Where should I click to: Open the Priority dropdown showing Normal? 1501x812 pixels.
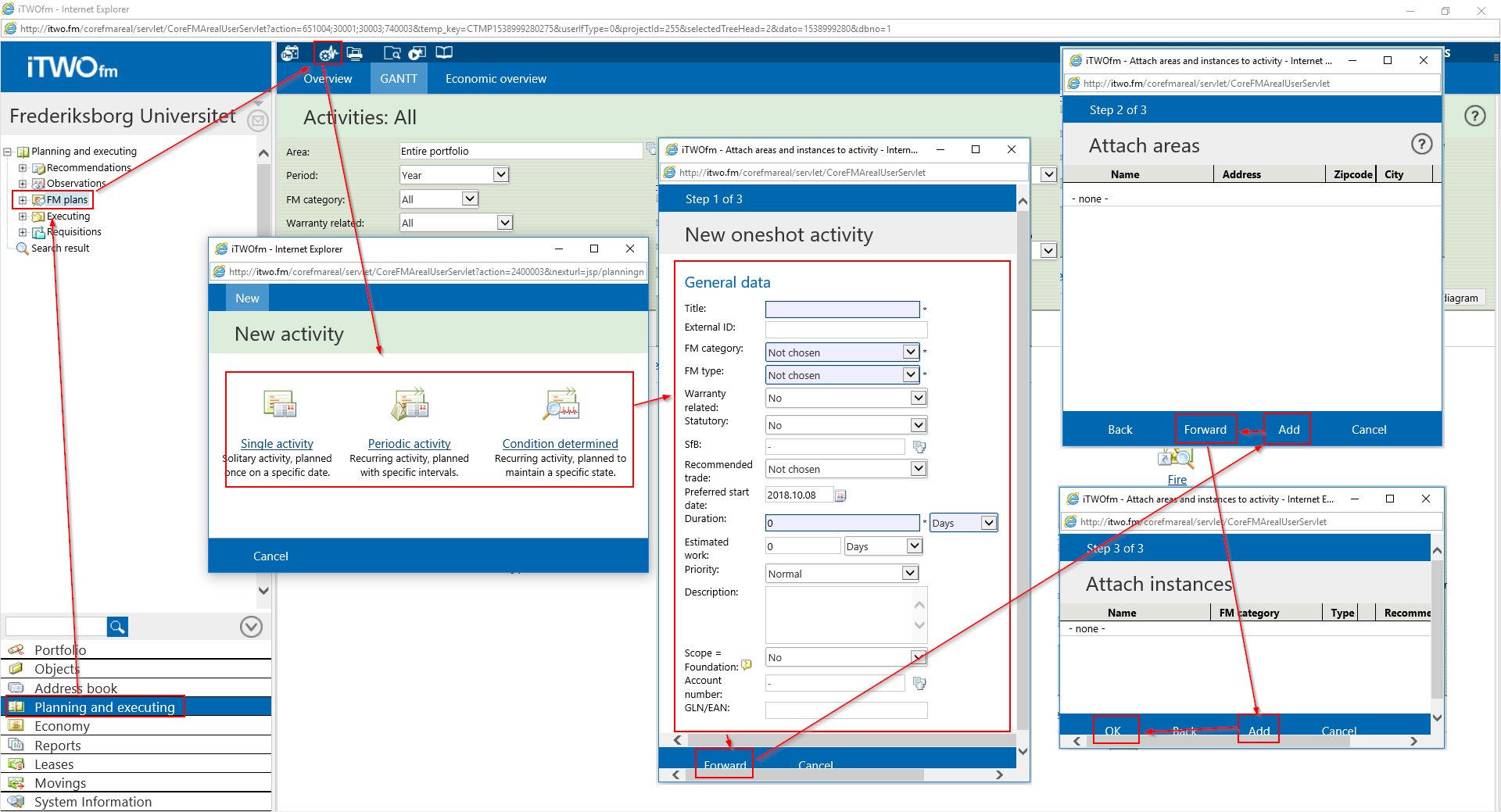pyautogui.click(x=909, y=574)
